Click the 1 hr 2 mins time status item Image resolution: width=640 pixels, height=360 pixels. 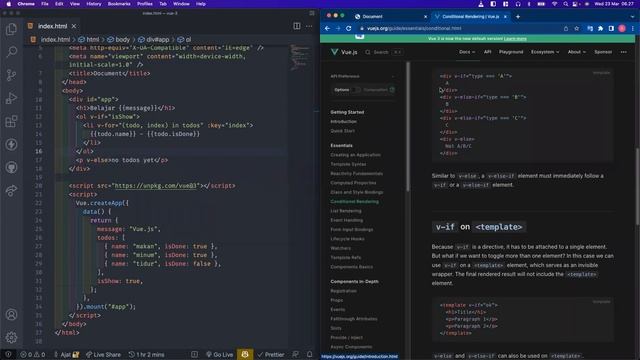pos(147,355)
